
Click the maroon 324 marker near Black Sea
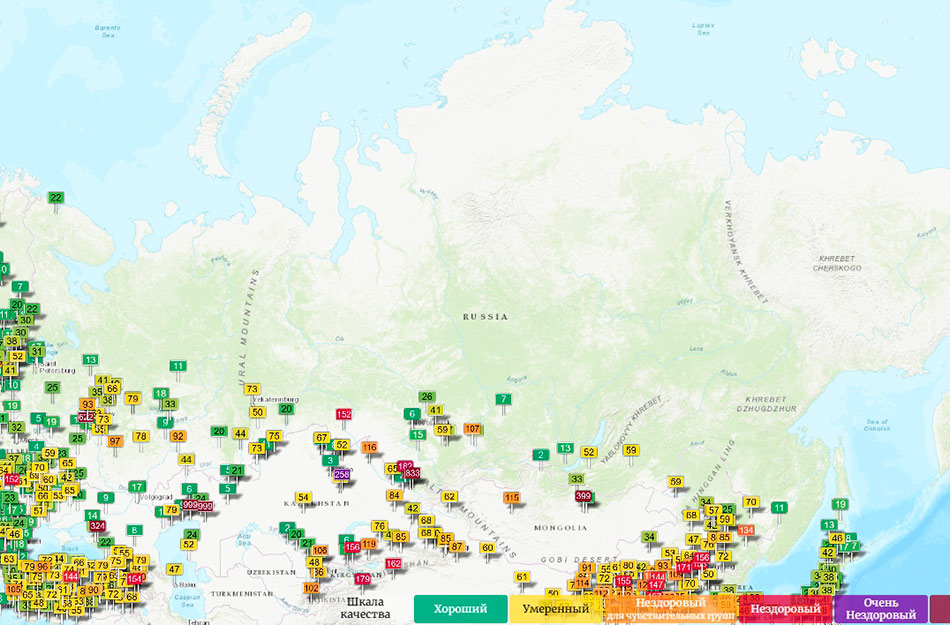pos(97,526)
